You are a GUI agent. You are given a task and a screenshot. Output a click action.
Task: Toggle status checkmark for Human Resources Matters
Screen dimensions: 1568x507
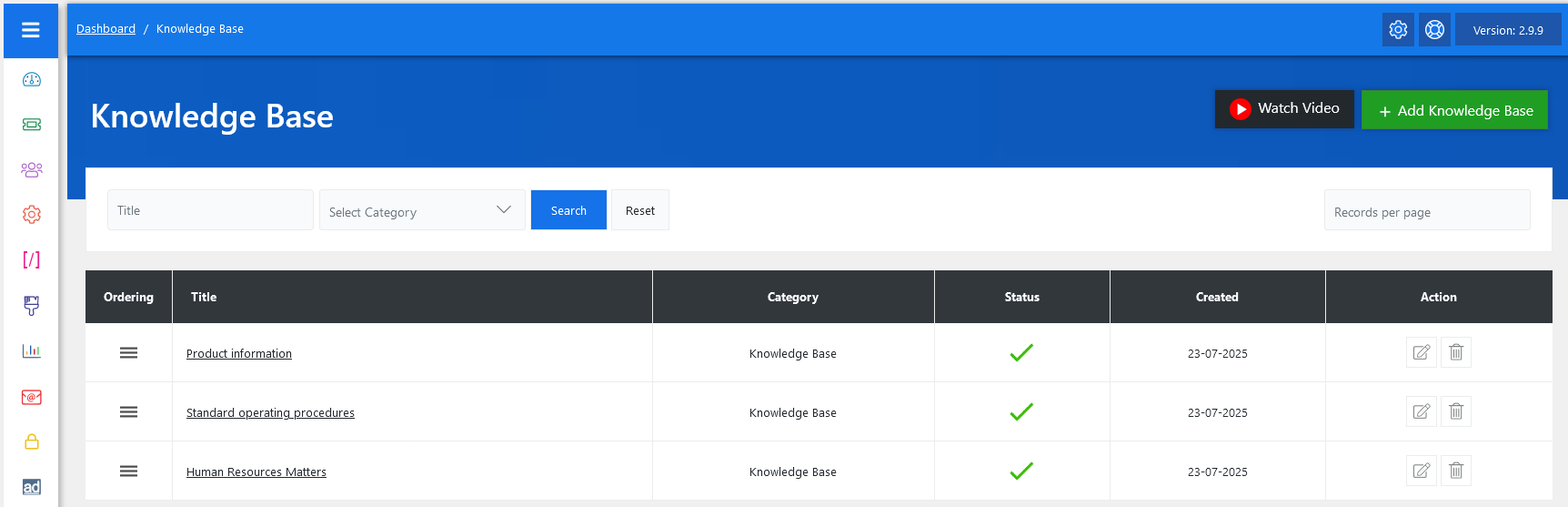[1021, 472]
